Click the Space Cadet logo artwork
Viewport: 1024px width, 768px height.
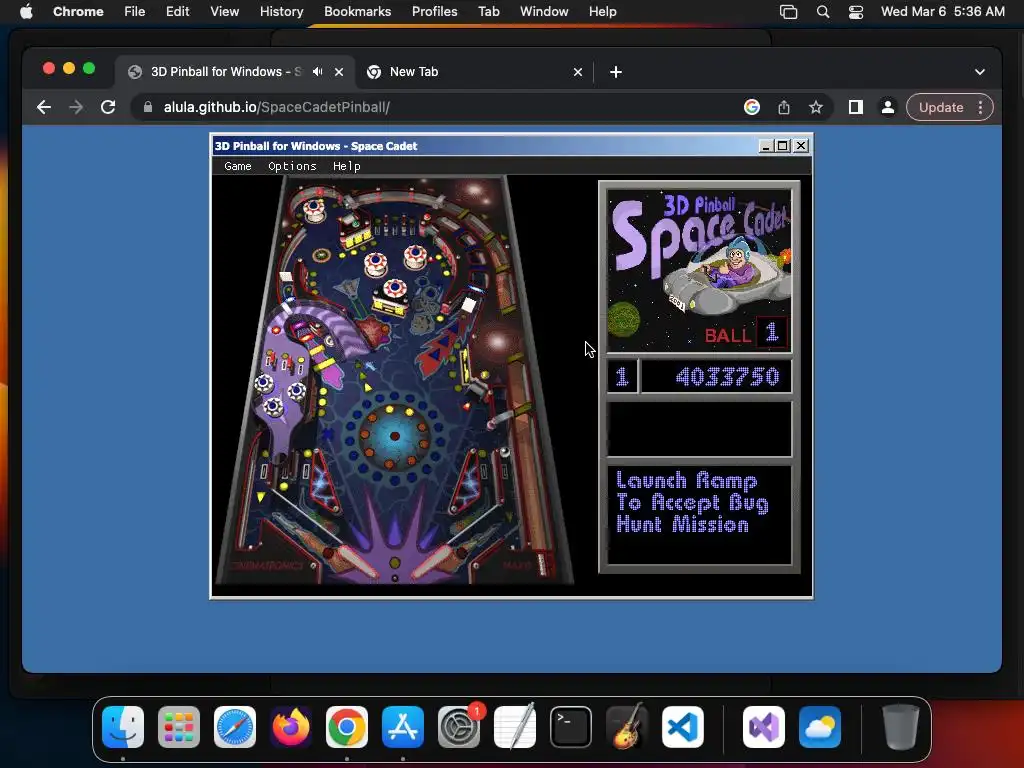tap(699, 270)
